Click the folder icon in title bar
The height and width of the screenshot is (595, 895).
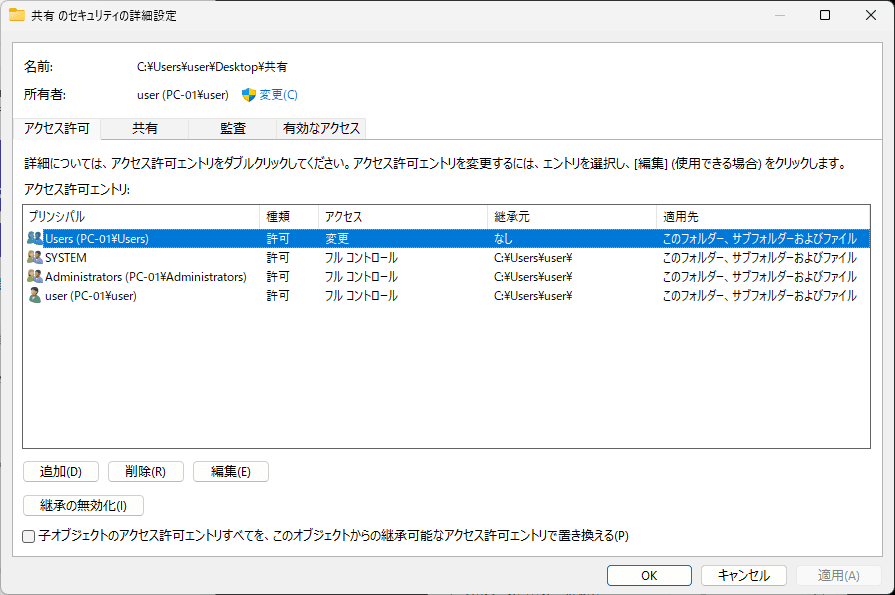point(17,15)
